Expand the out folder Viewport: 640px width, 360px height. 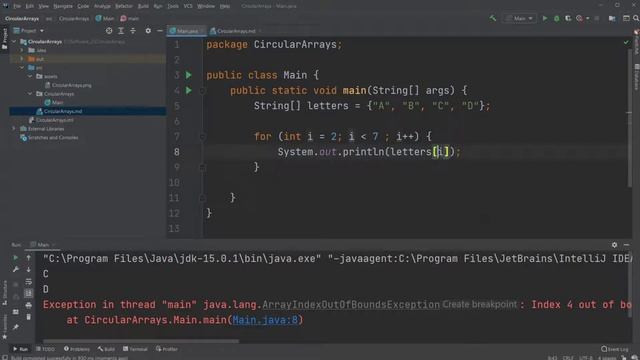tap(22, 59)
